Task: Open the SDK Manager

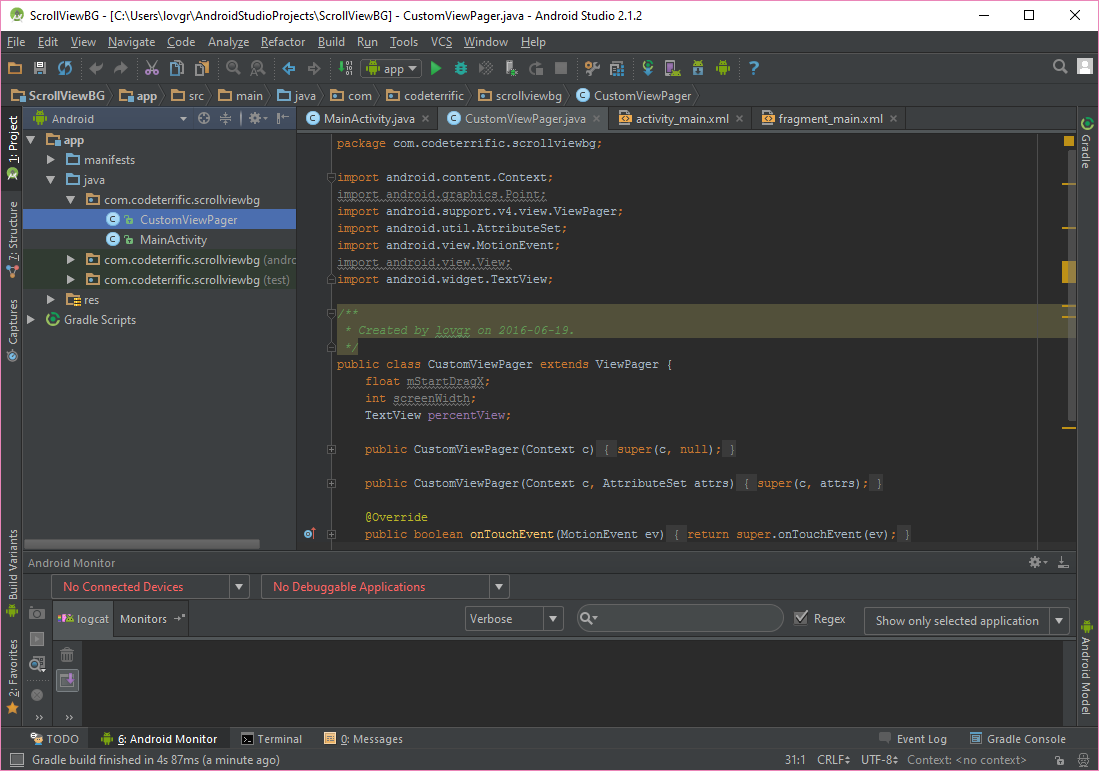Action: click(x=698, y=68)
